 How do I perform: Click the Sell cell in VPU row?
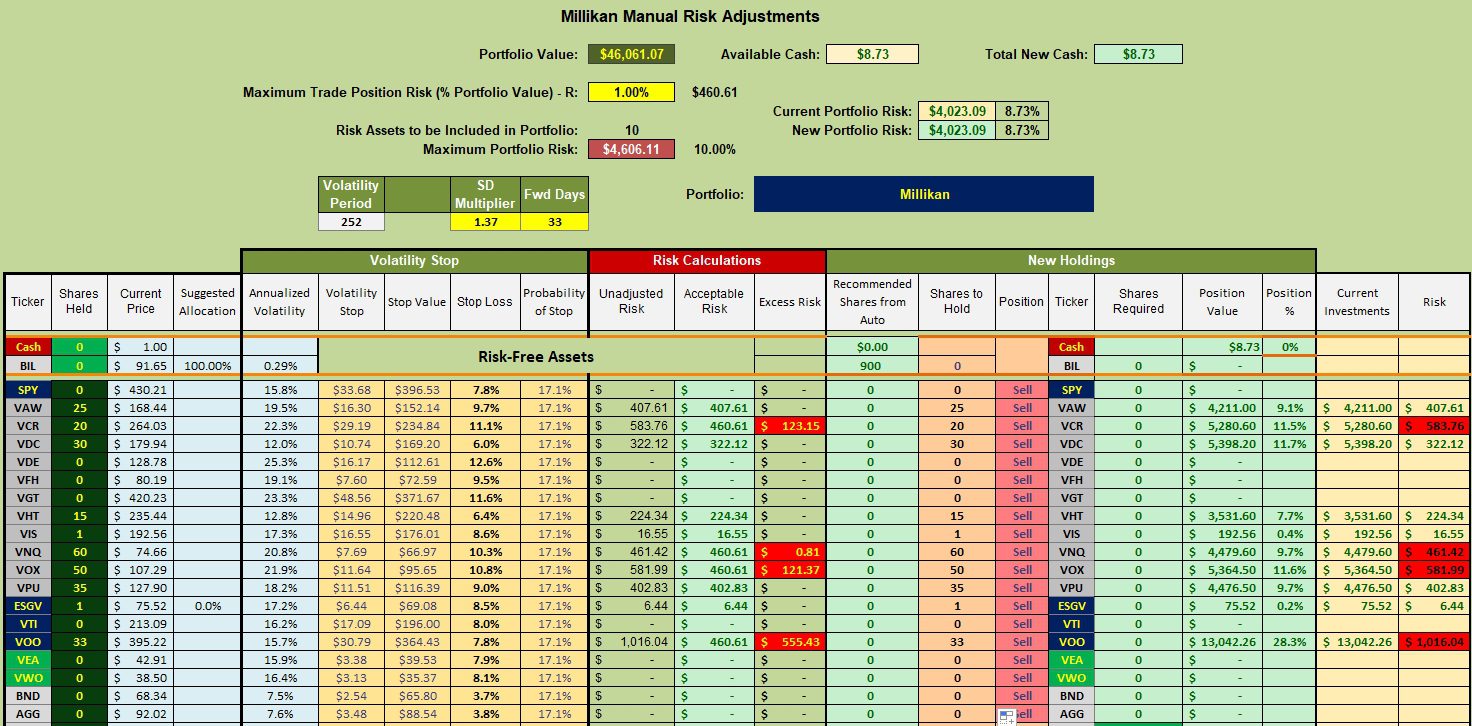1021,587
